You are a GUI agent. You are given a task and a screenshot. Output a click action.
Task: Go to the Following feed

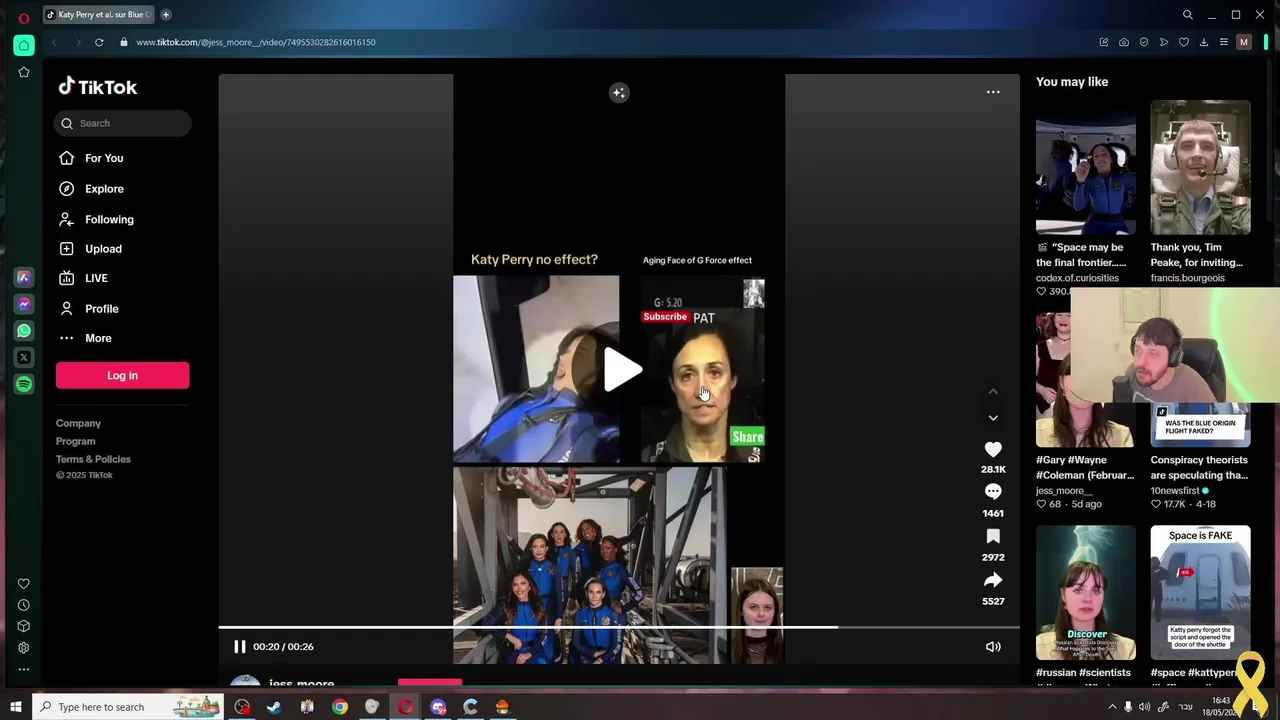point(109,219)
